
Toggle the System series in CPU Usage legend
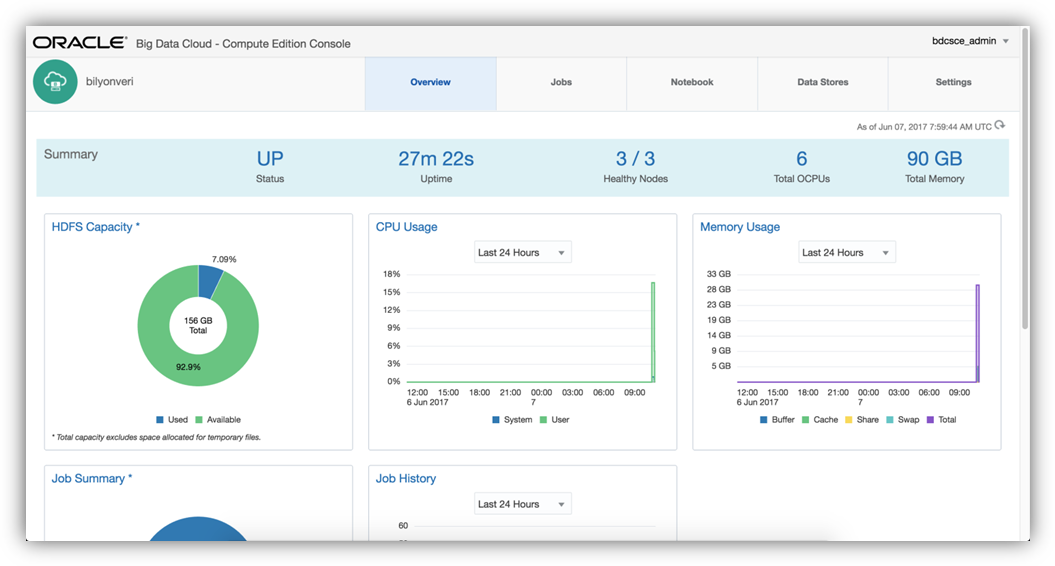pos(496,420)
